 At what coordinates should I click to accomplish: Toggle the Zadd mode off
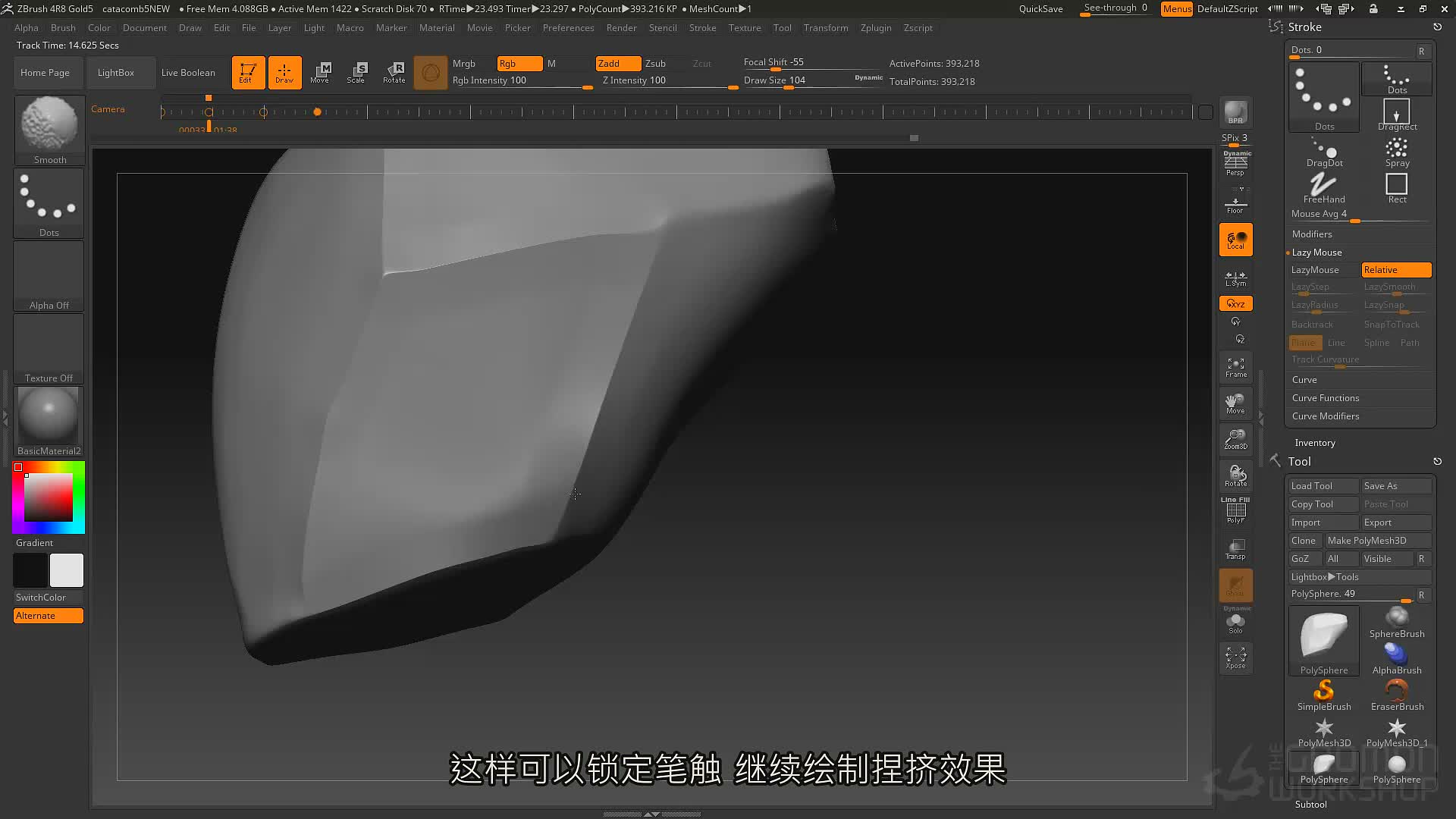(618, 64)
